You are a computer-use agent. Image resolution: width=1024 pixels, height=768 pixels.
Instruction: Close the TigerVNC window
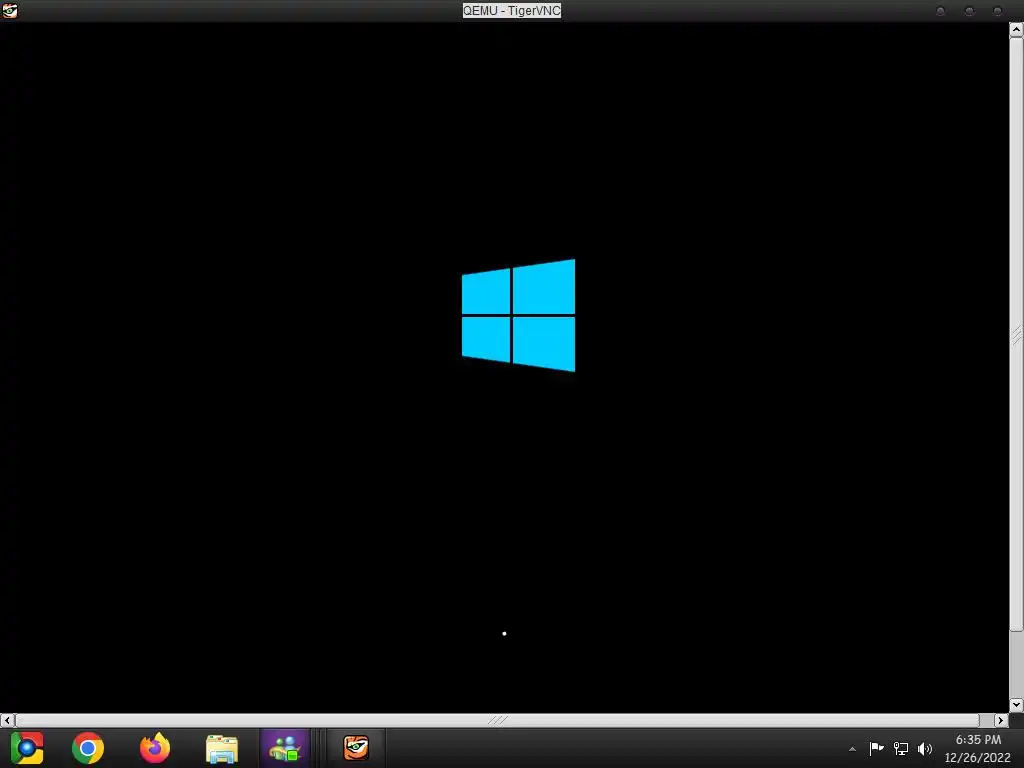[997, 10]
